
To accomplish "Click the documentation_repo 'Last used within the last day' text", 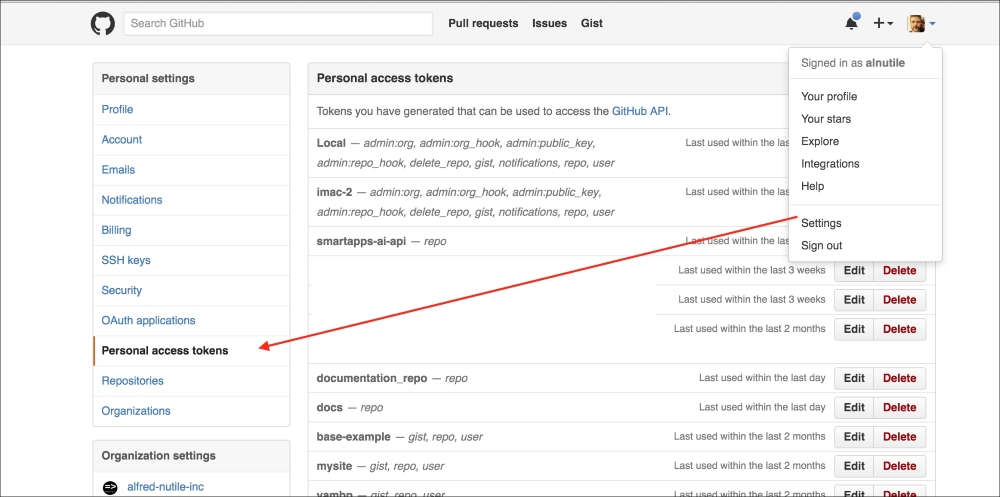I will pos(762,378).
